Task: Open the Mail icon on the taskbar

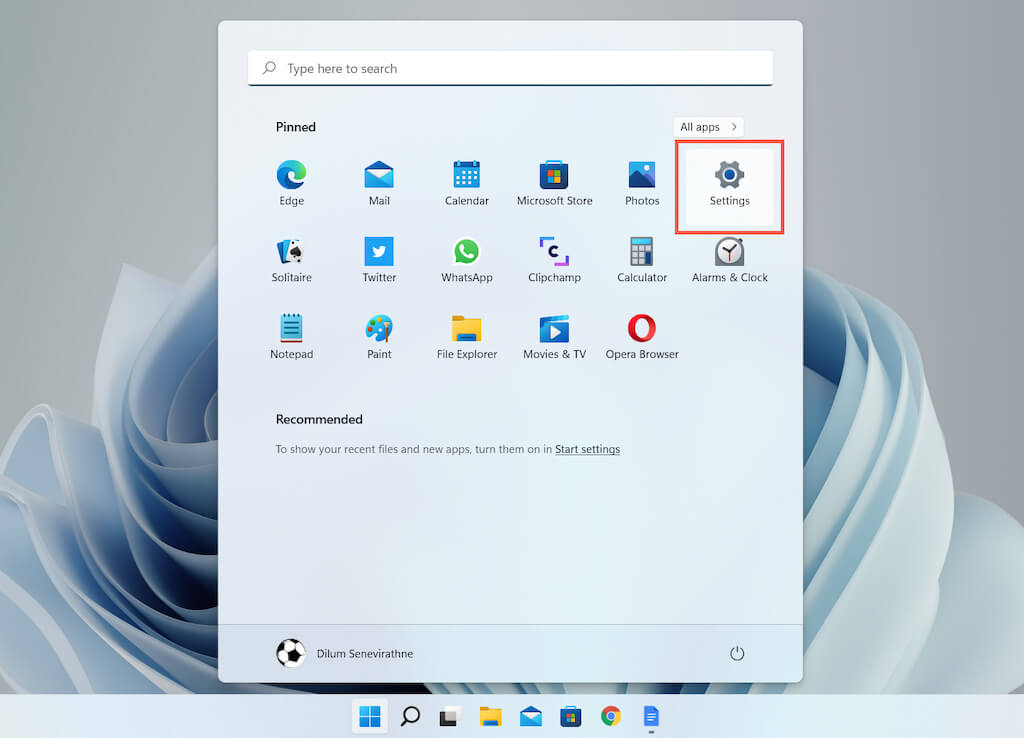Action: tap(530, 716)
